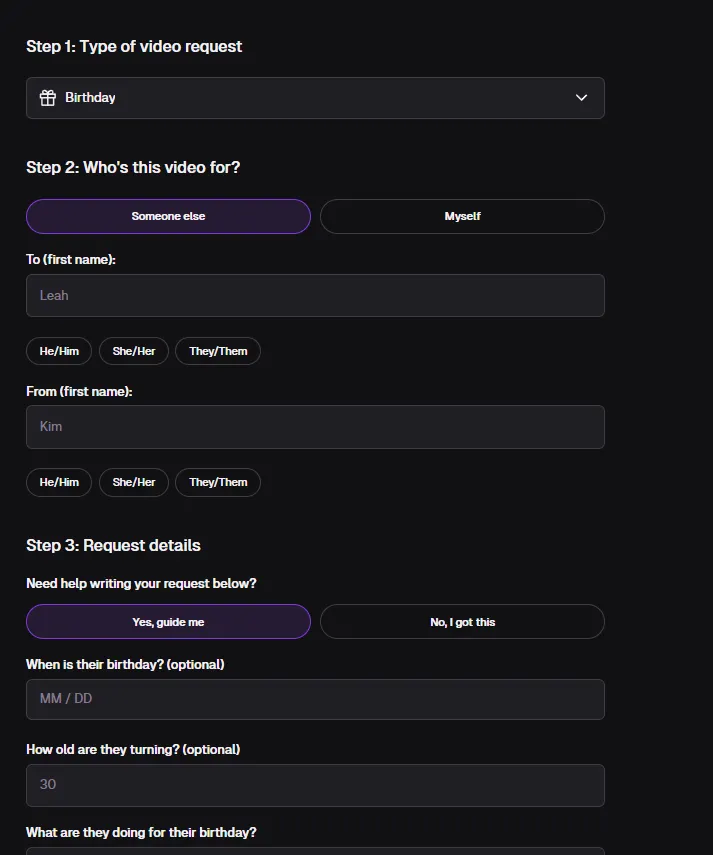The height and width of the screenshot is (855, 713).
Task: Select She/Her pronoun for the sender
Action: 134,482
